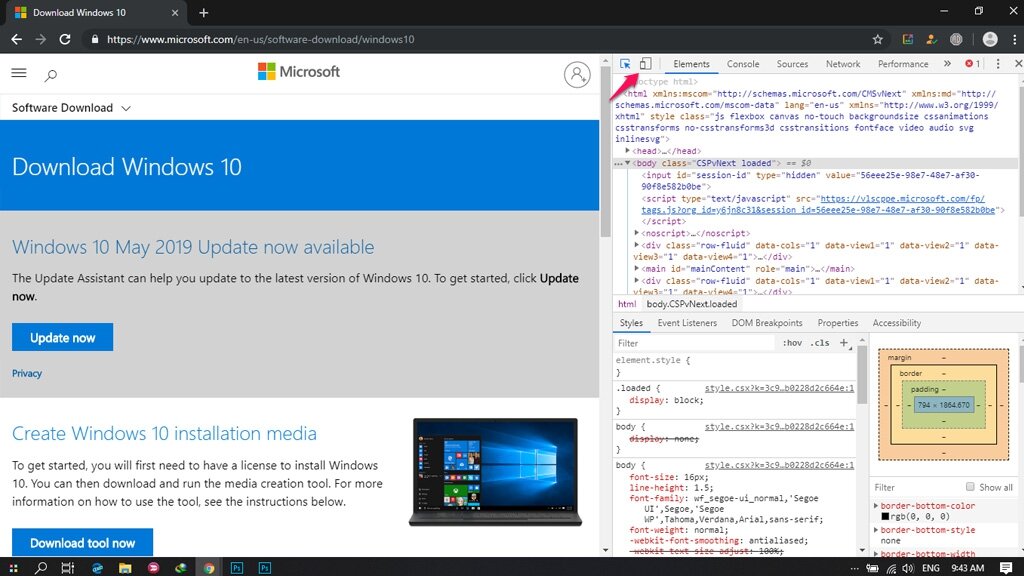Click the site lock icon

(x=95, y=39)
